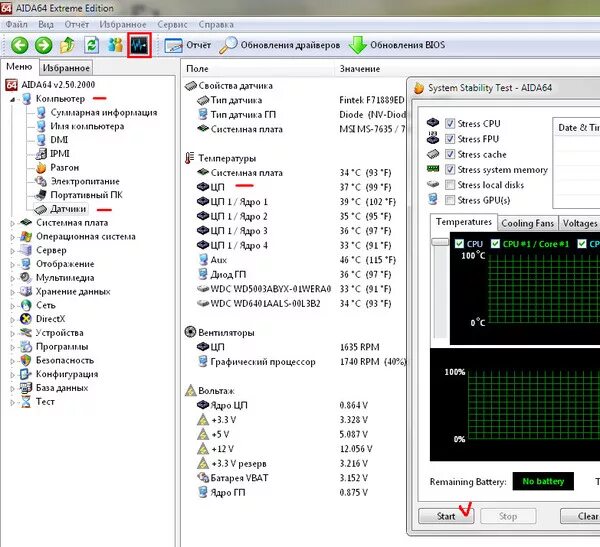Click the Значение column header
The width and height of the screenshot is (600, 547).
pos(370,69)
